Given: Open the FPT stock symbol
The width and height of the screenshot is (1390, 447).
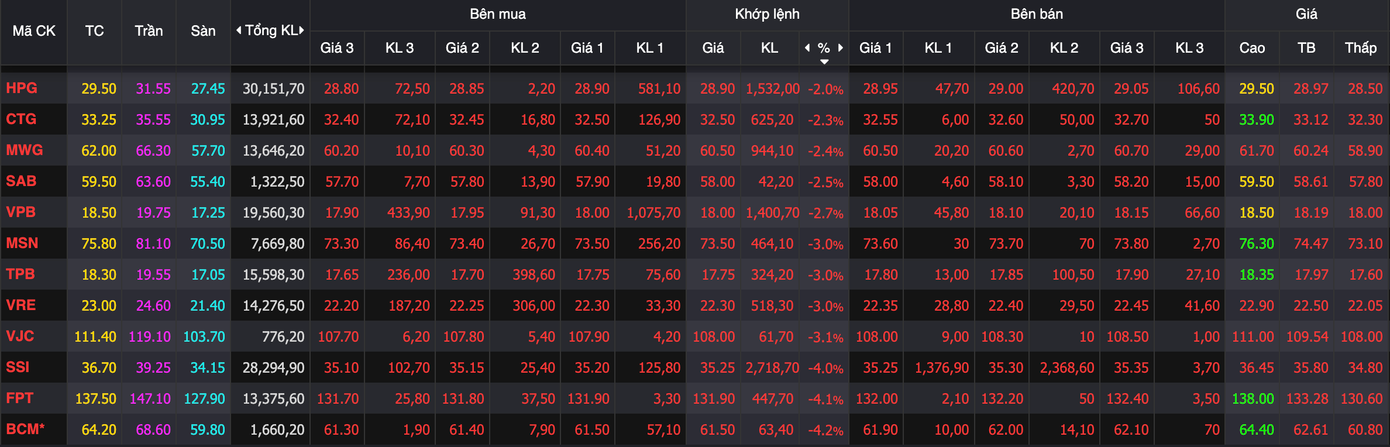Looking at the screenshot, I should 21,398.
